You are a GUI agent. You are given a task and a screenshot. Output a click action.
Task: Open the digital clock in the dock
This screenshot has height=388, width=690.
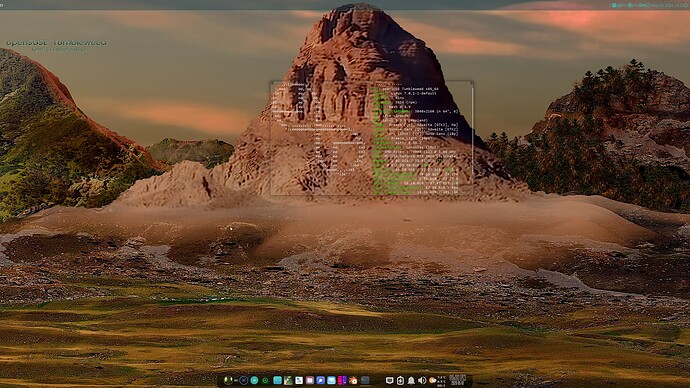click(x=458, y=381)
